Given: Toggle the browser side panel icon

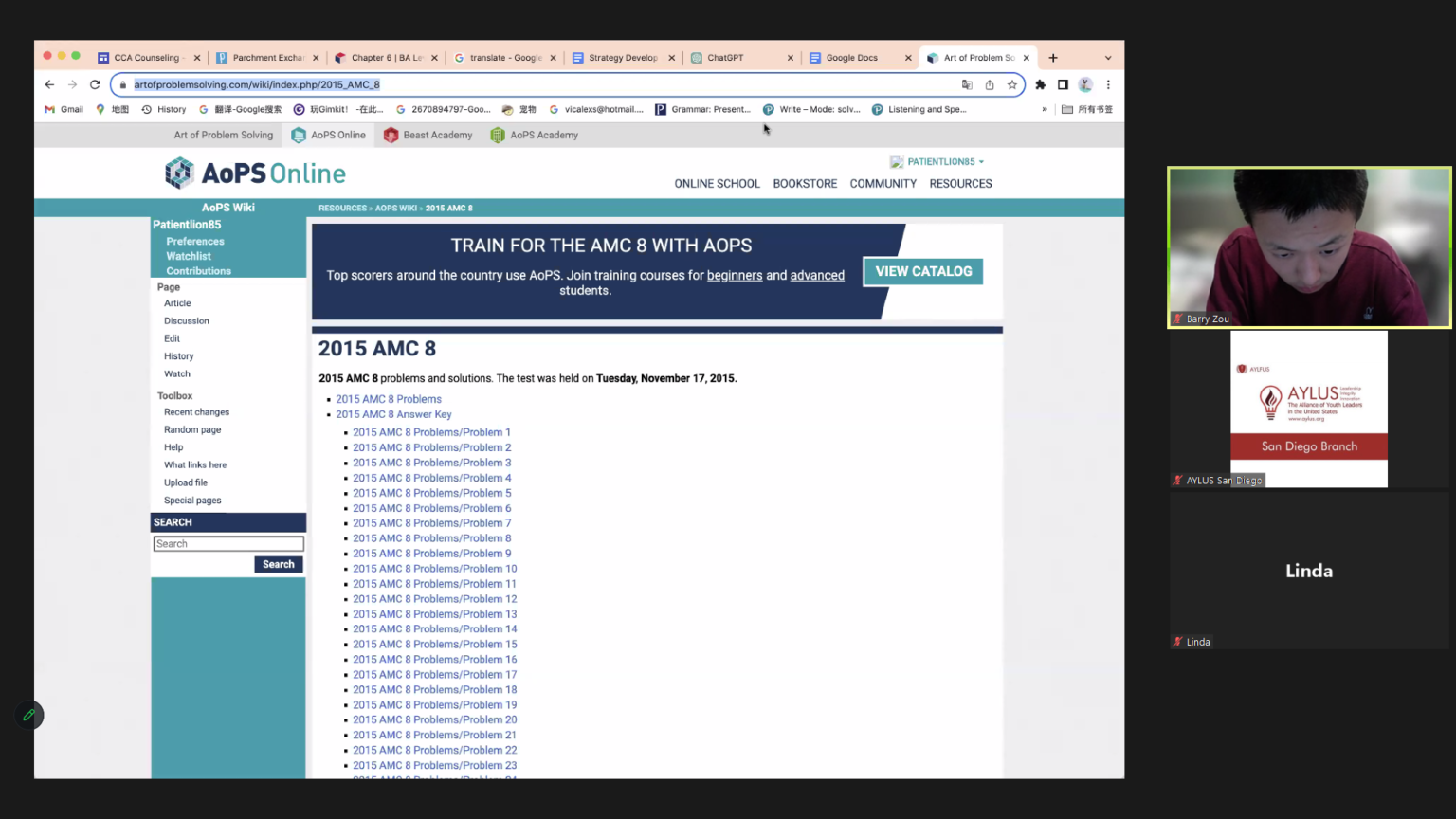Looking at the screenshot, I should pyautogui.click(x=1063, y=84).
